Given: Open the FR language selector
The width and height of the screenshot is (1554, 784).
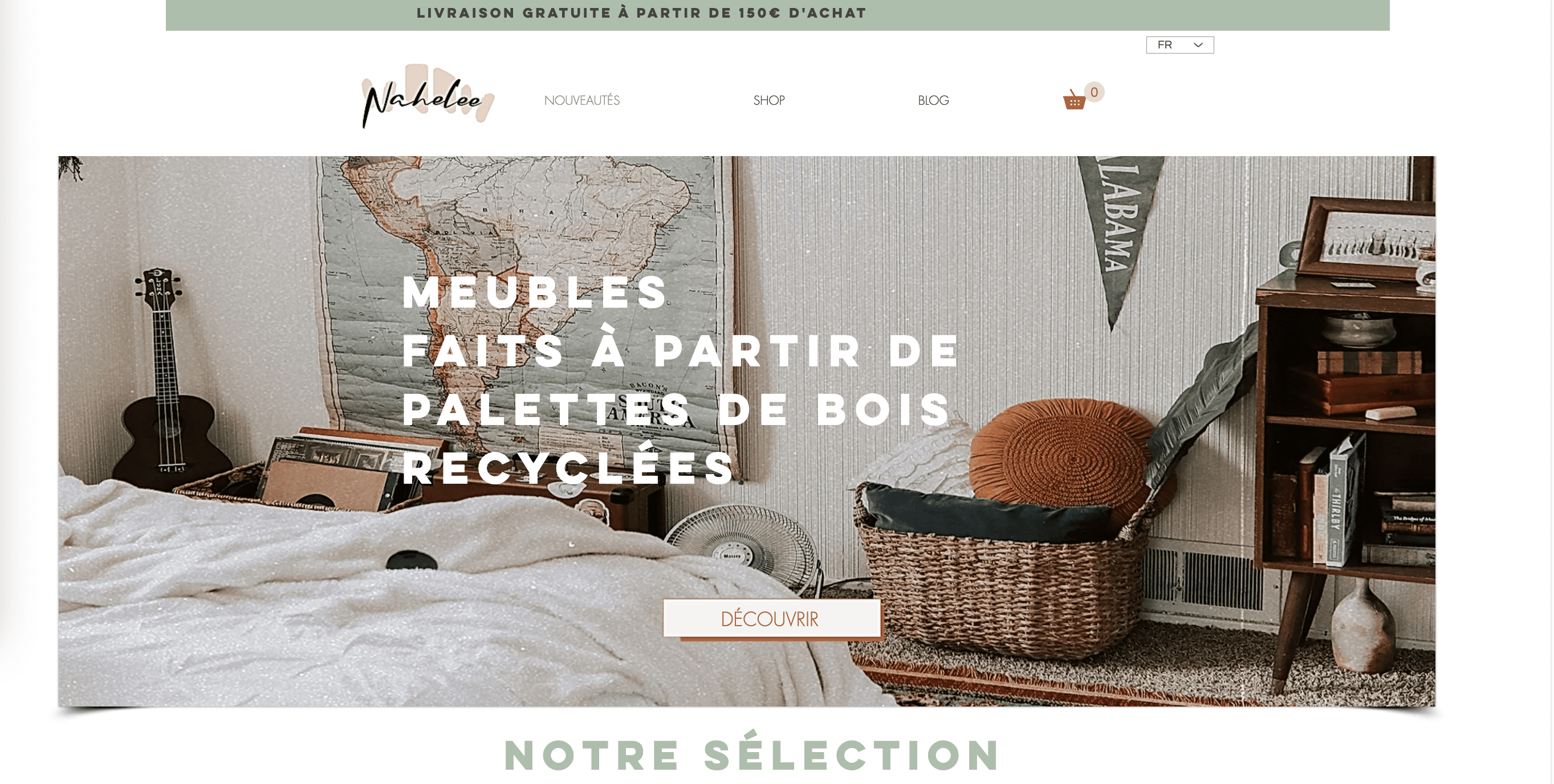Looking at the screenshot, I should [x=1179, y=44].
